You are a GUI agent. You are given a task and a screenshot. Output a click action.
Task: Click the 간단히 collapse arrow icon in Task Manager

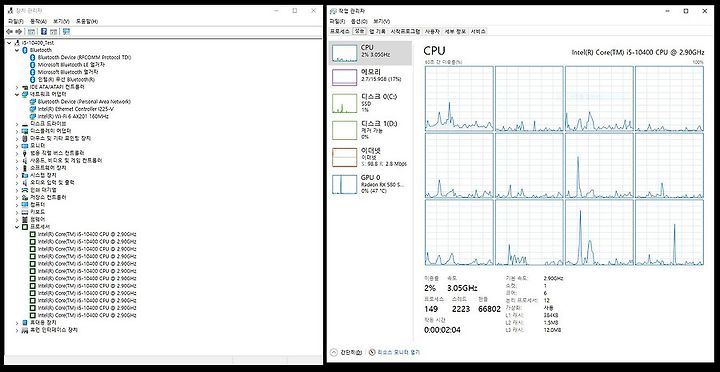point(334,352)
